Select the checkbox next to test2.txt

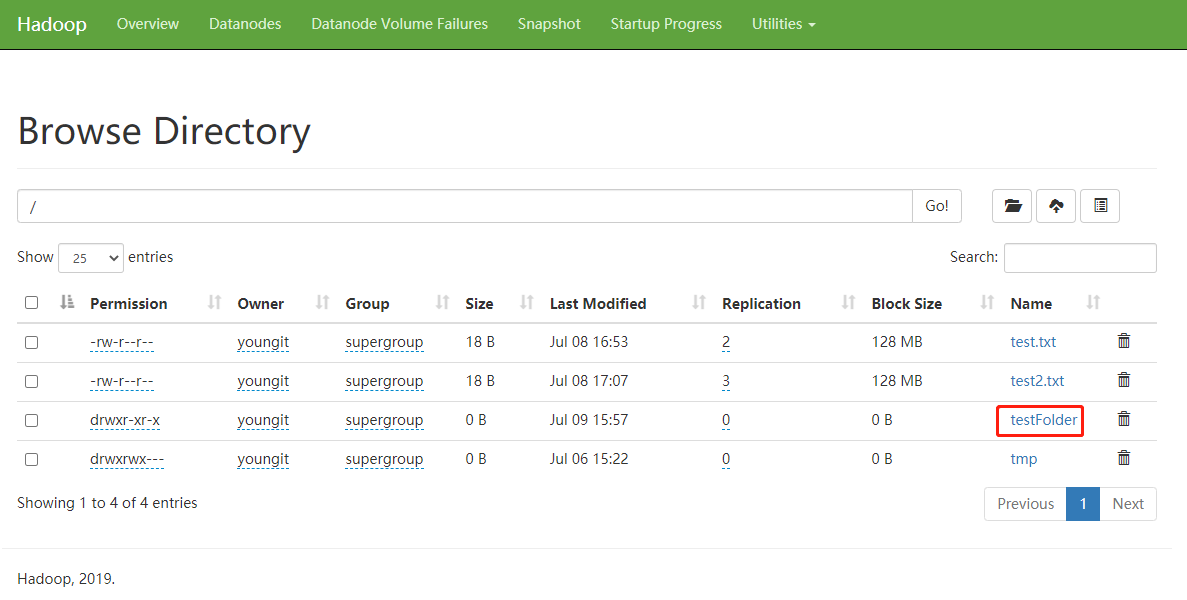pos(31,381)
